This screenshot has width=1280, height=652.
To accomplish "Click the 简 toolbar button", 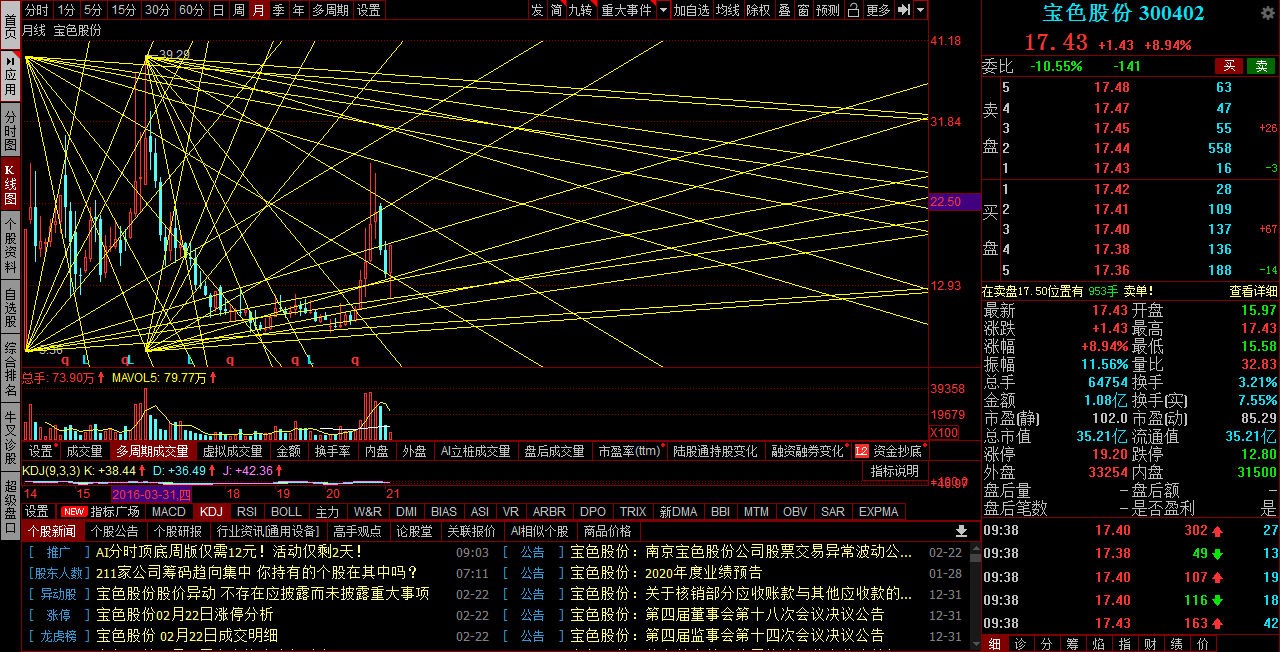I will click(556, 10).
